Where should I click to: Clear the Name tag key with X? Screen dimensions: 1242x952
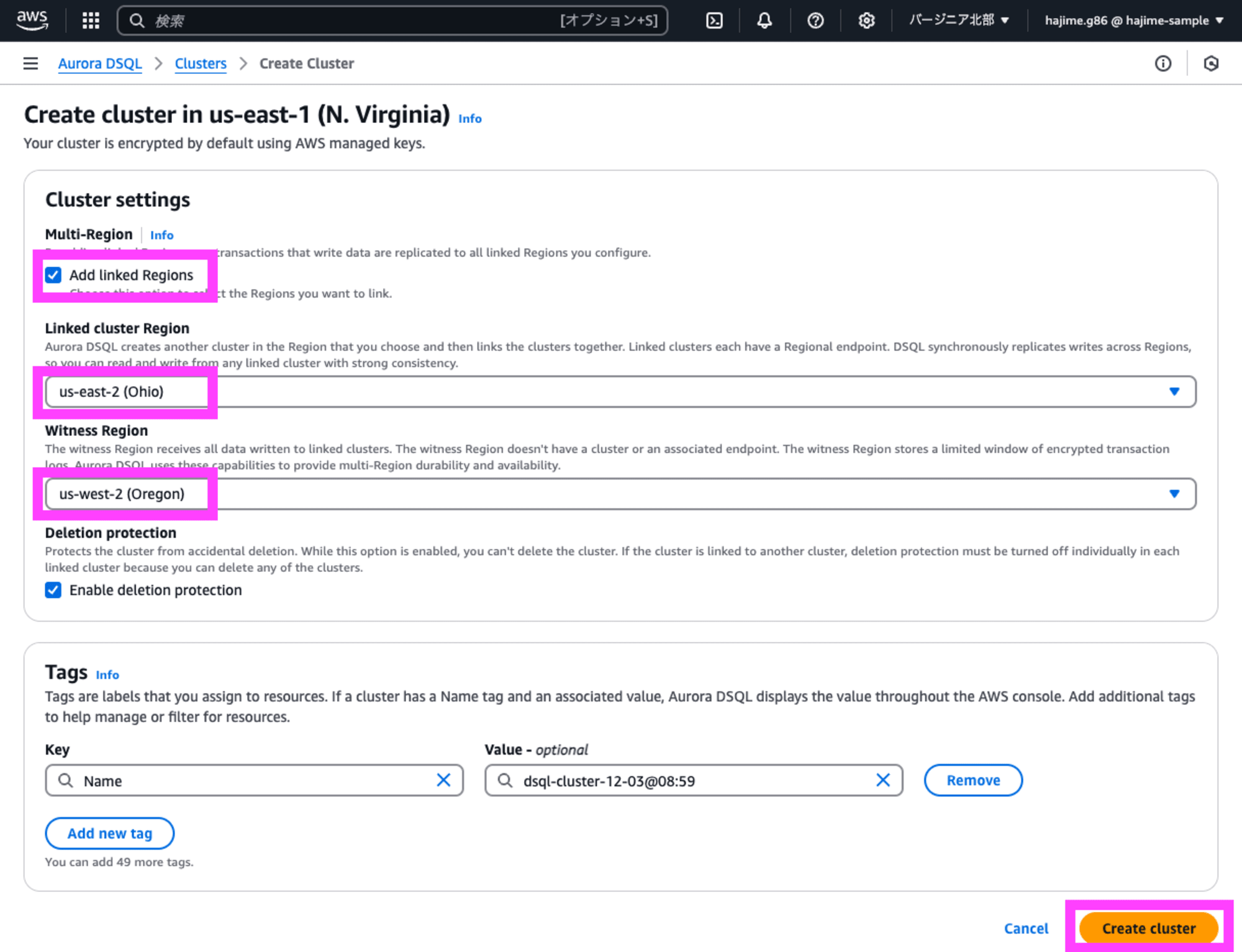point(443,780)
